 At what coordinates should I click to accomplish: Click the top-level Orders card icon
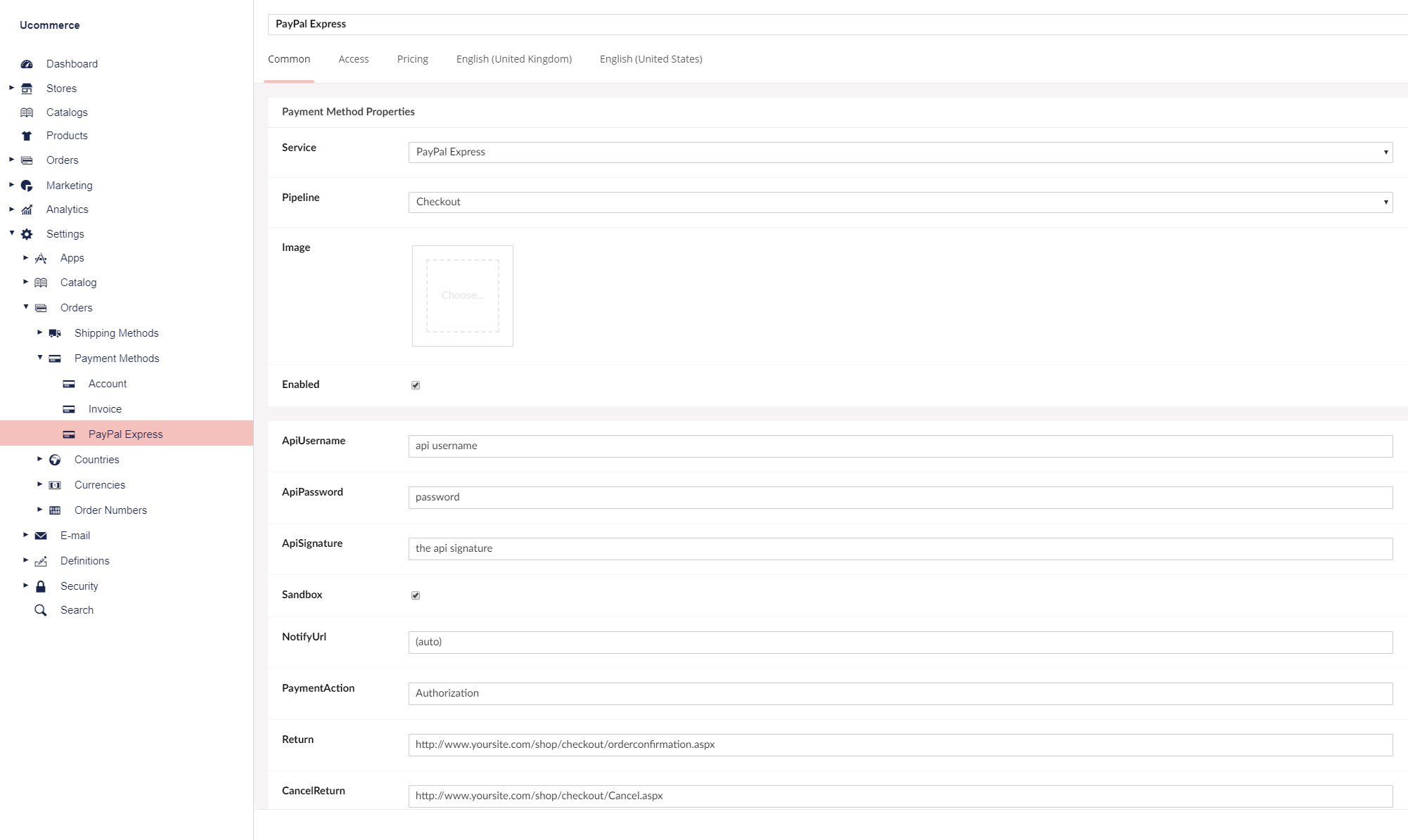(x=27, y=160)
